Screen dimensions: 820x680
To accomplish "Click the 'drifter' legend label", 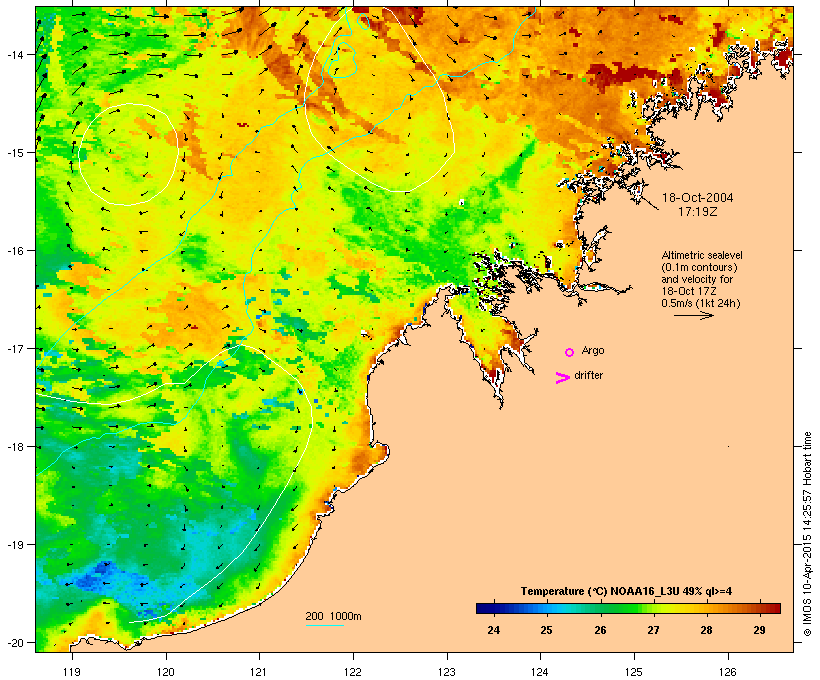I will click(x=588, y=375).
